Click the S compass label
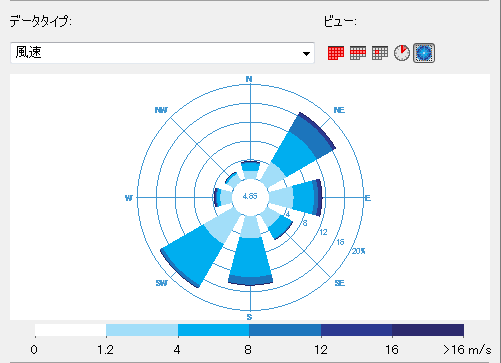Viewport: 501px width, 363px height. point(249,317)
